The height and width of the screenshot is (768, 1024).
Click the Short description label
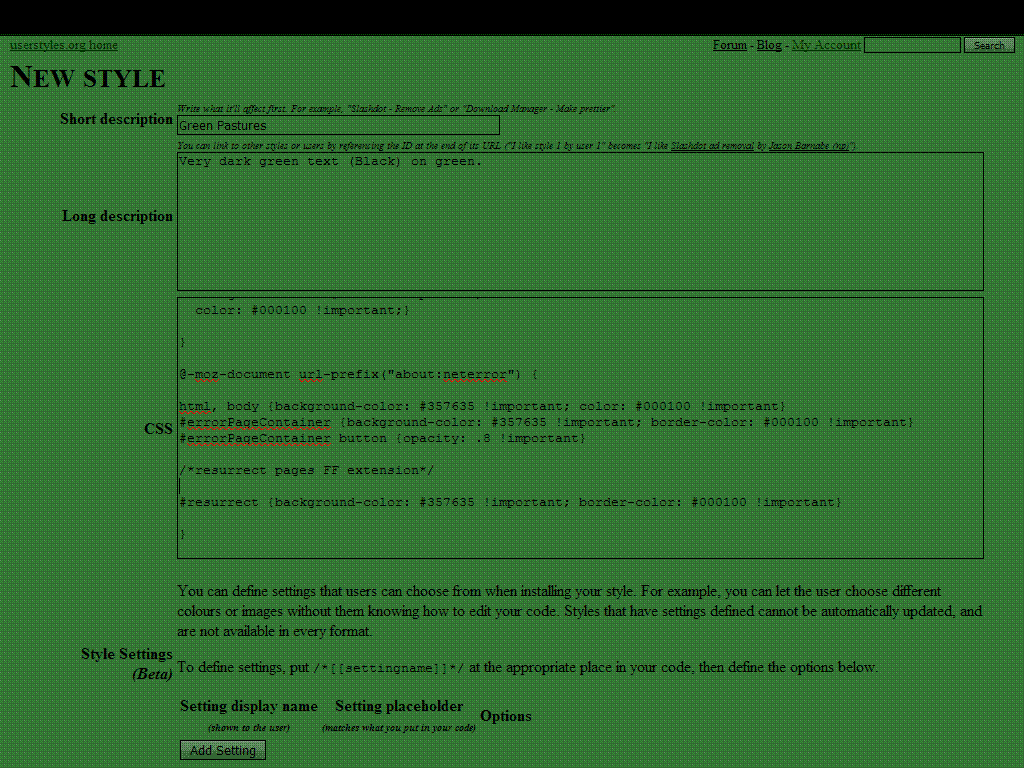tap(116, 119)
